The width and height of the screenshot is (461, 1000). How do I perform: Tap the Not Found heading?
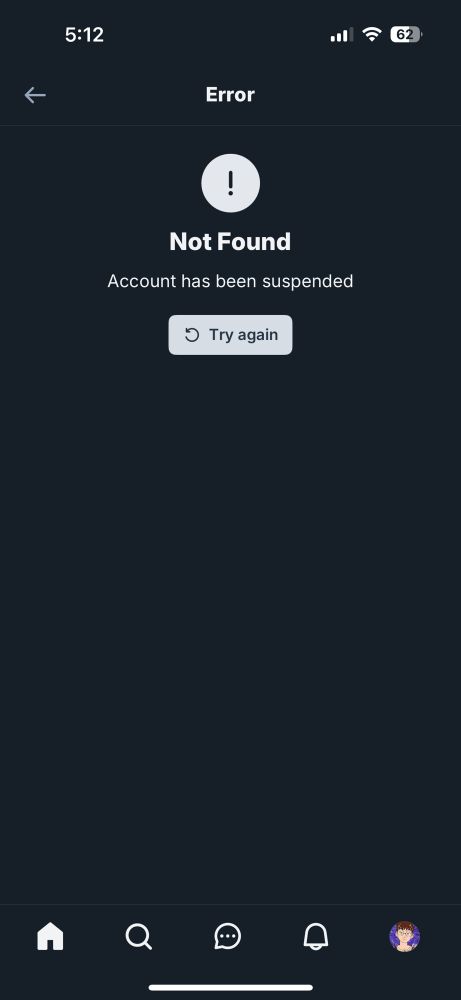[x=230, y=242]
